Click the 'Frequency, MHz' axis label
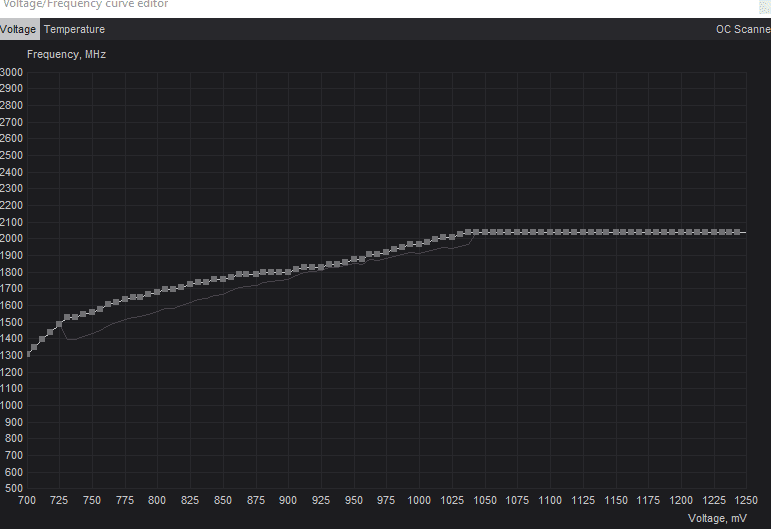 click(66, 54)
